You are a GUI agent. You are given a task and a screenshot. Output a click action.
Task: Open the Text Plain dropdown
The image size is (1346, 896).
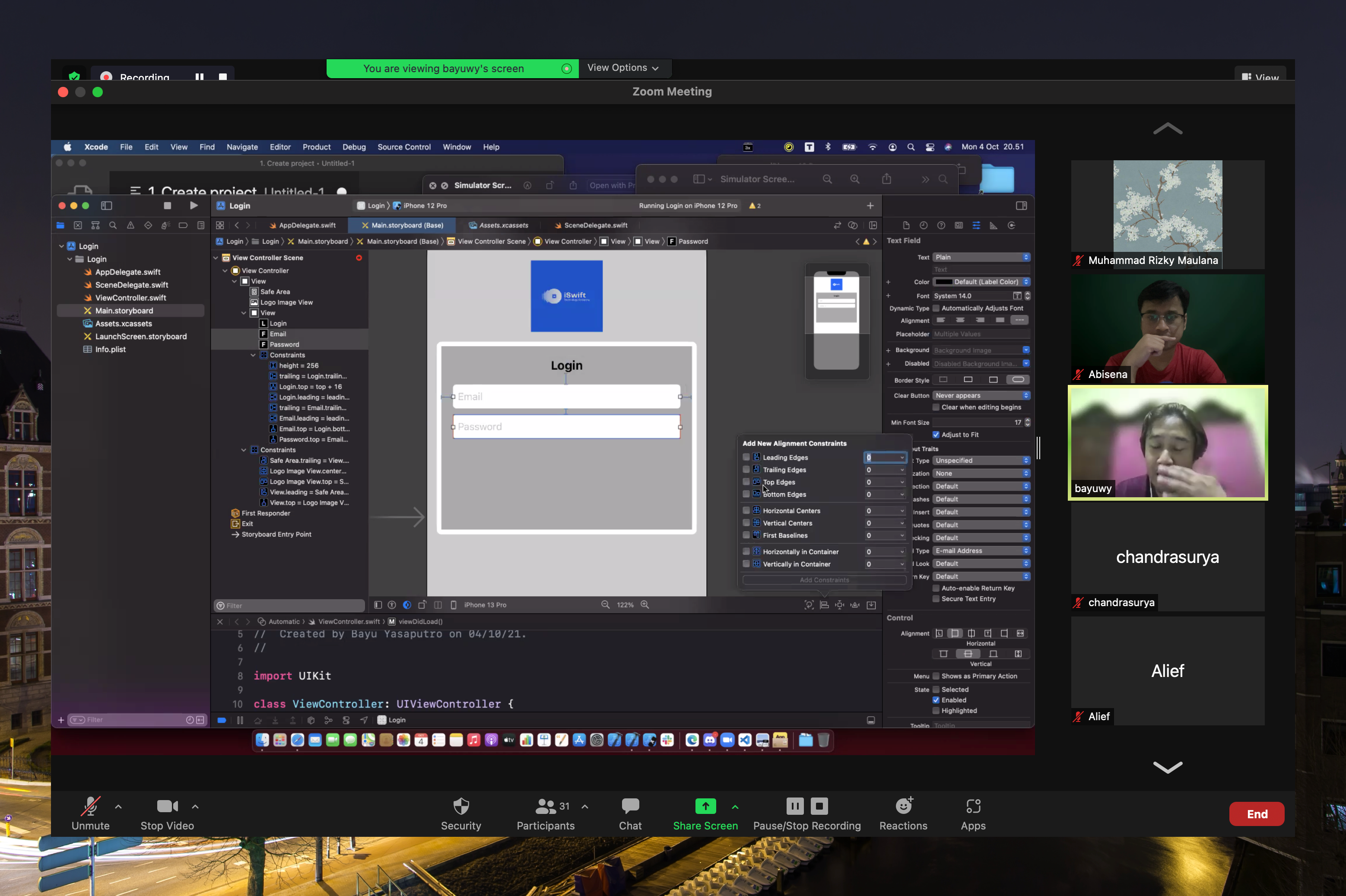click(981, 257)
